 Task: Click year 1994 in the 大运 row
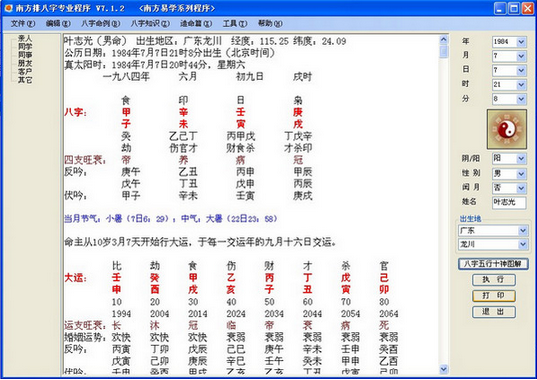click(x=121, y=314)
